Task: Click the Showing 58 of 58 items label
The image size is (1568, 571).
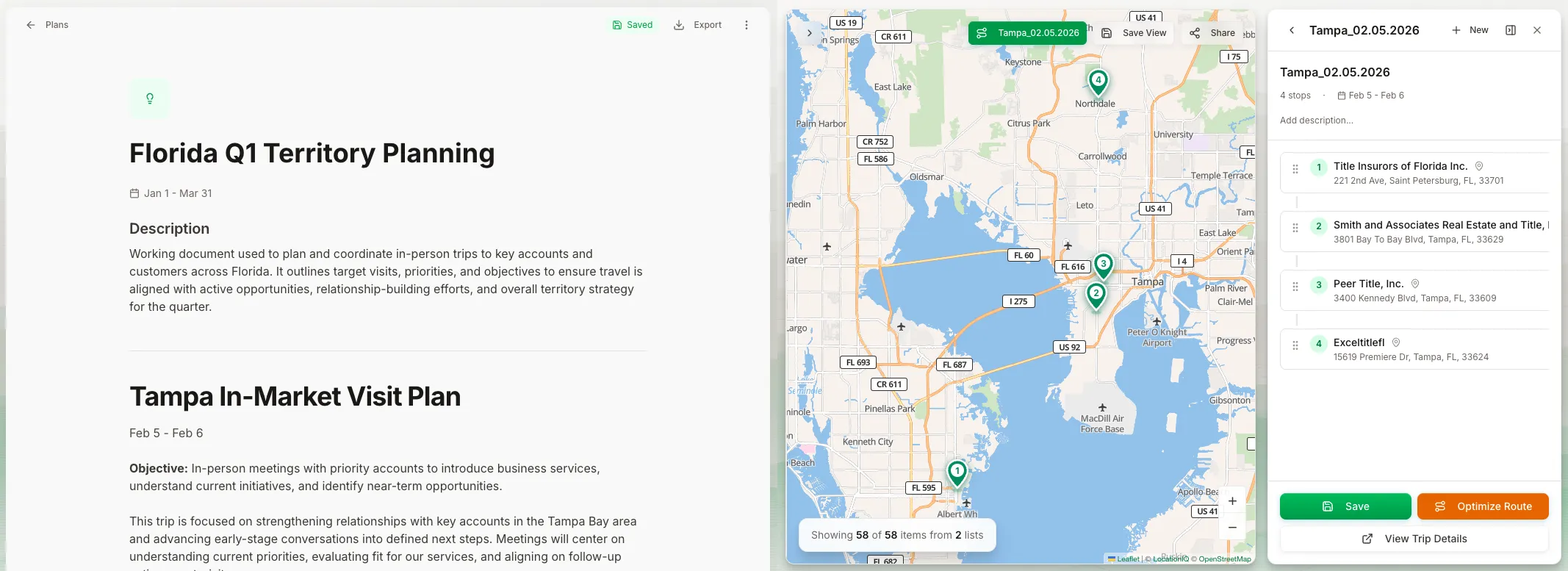Action: [x=897, y=535]
